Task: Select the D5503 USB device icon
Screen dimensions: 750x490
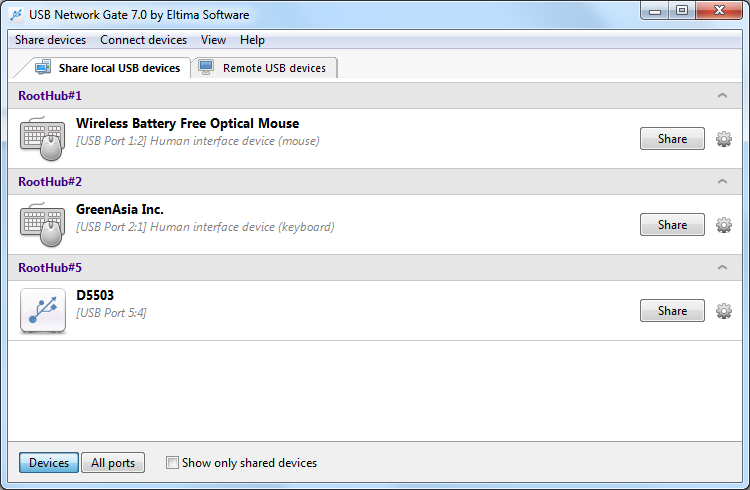Action: (x=43, y=311)
